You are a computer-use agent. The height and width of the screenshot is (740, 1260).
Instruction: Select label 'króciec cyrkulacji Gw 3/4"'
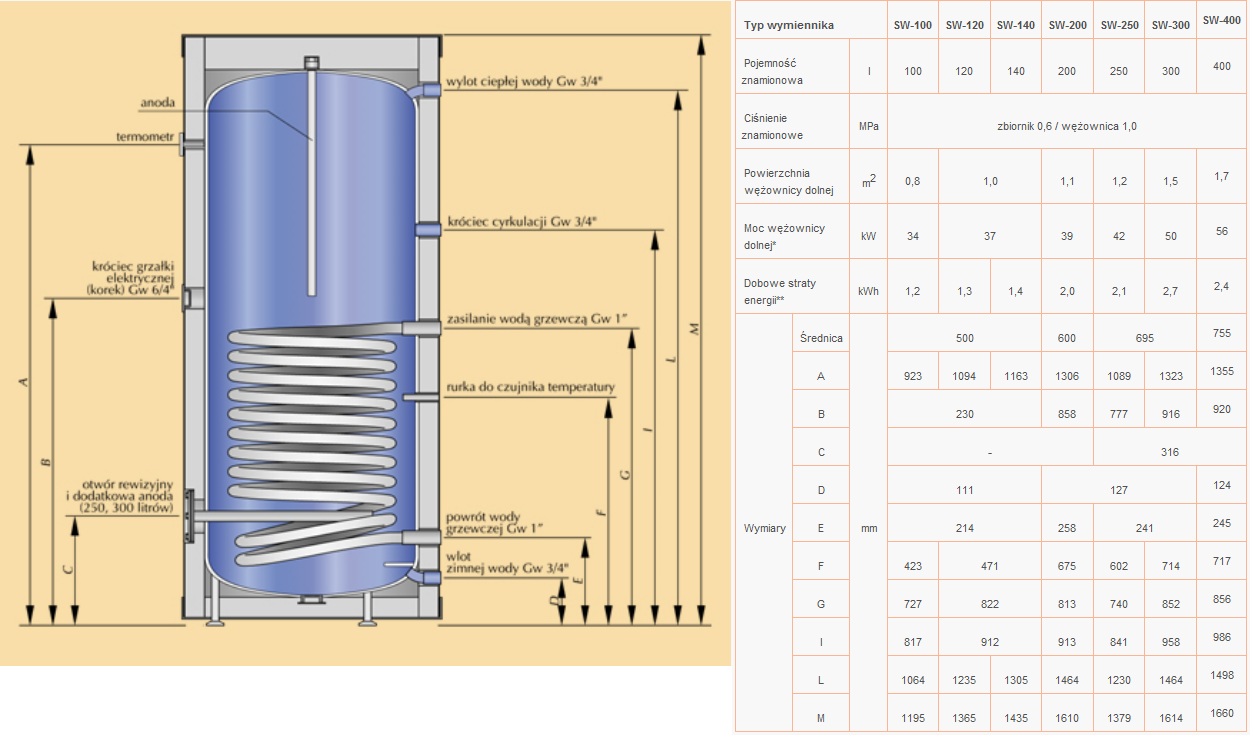522,222
